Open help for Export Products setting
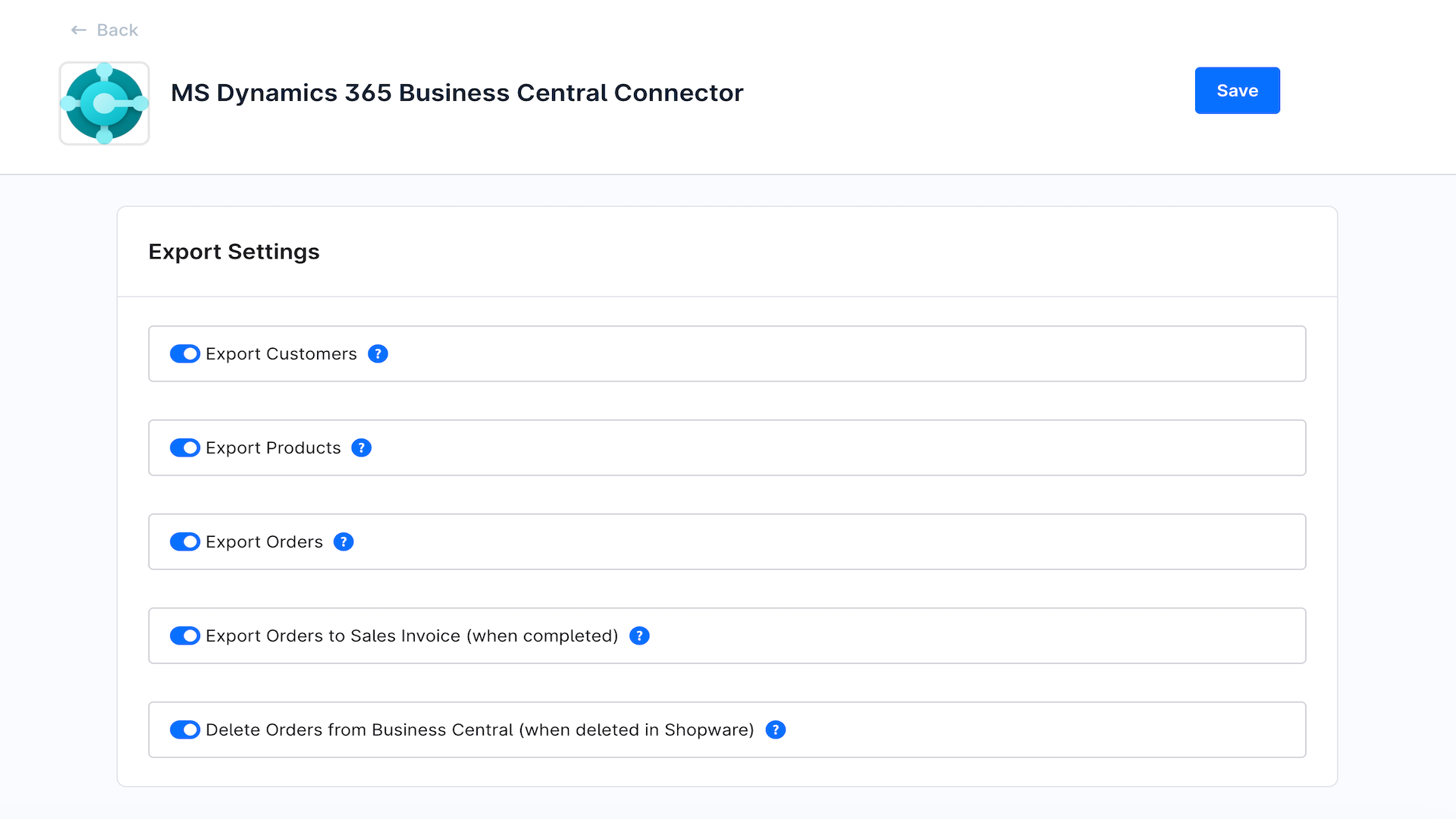The image size is (1456, 819). point(362,447)
